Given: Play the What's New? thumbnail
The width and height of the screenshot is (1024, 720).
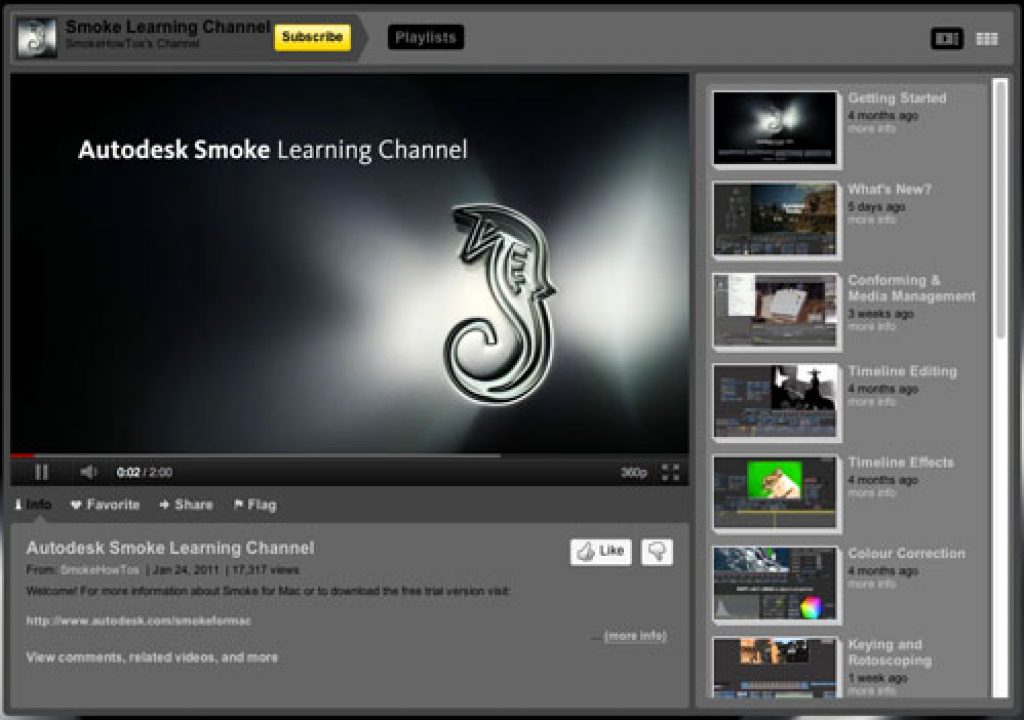Looking at the screenshot, I should pyautogui.click(x=775, y=219).
